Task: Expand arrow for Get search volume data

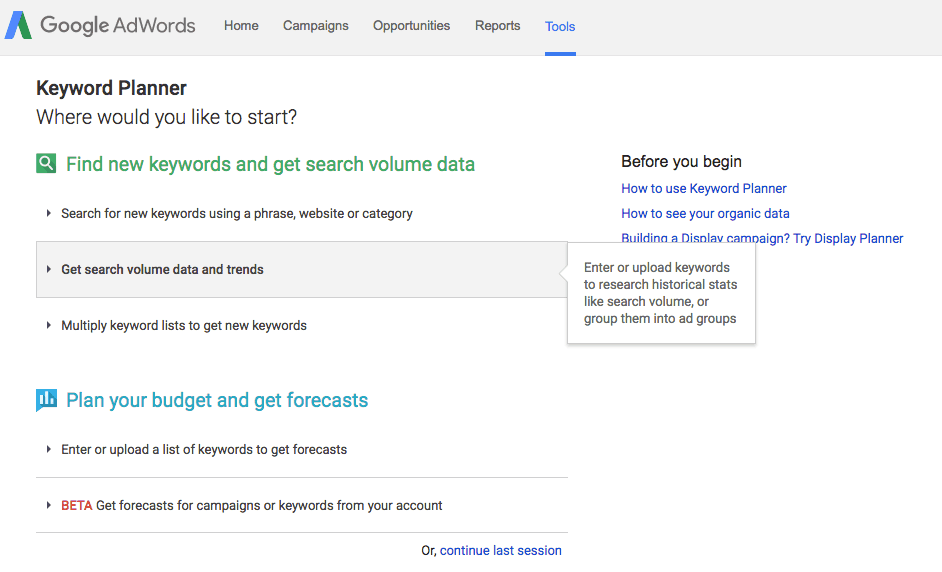Action: click(x=49, y=269)
